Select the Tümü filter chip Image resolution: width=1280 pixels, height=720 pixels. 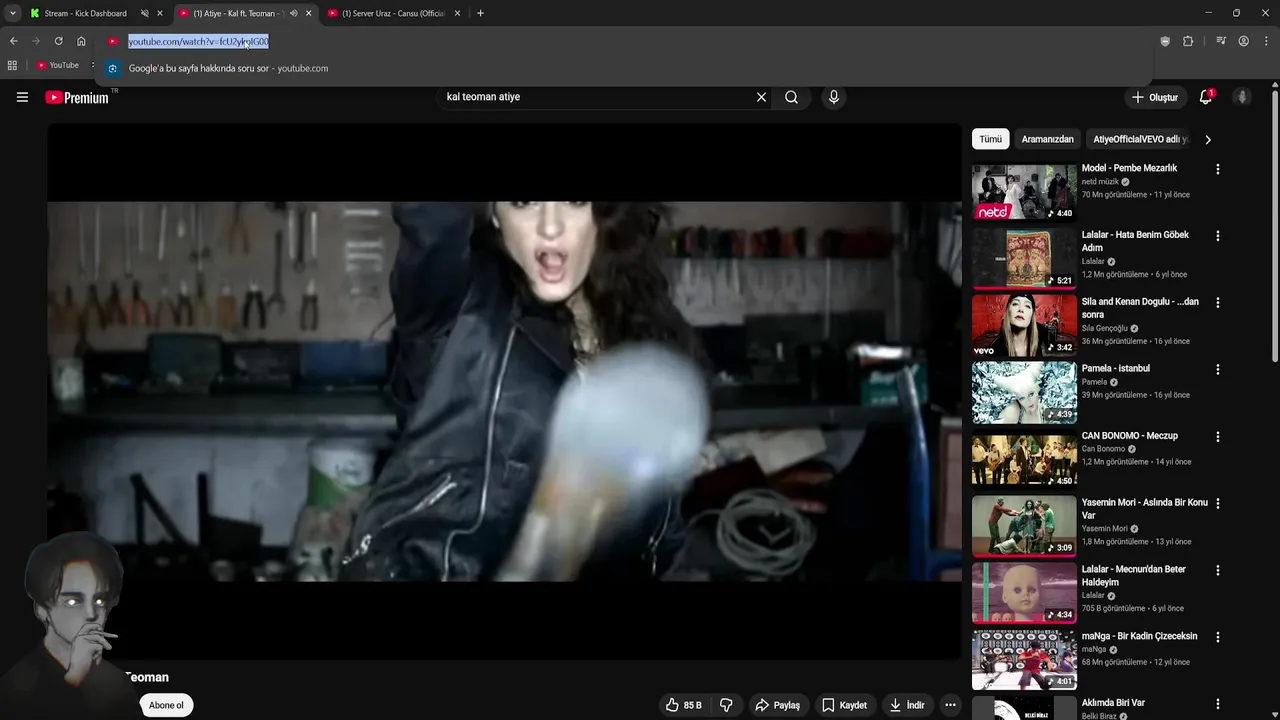pos(990,139)
